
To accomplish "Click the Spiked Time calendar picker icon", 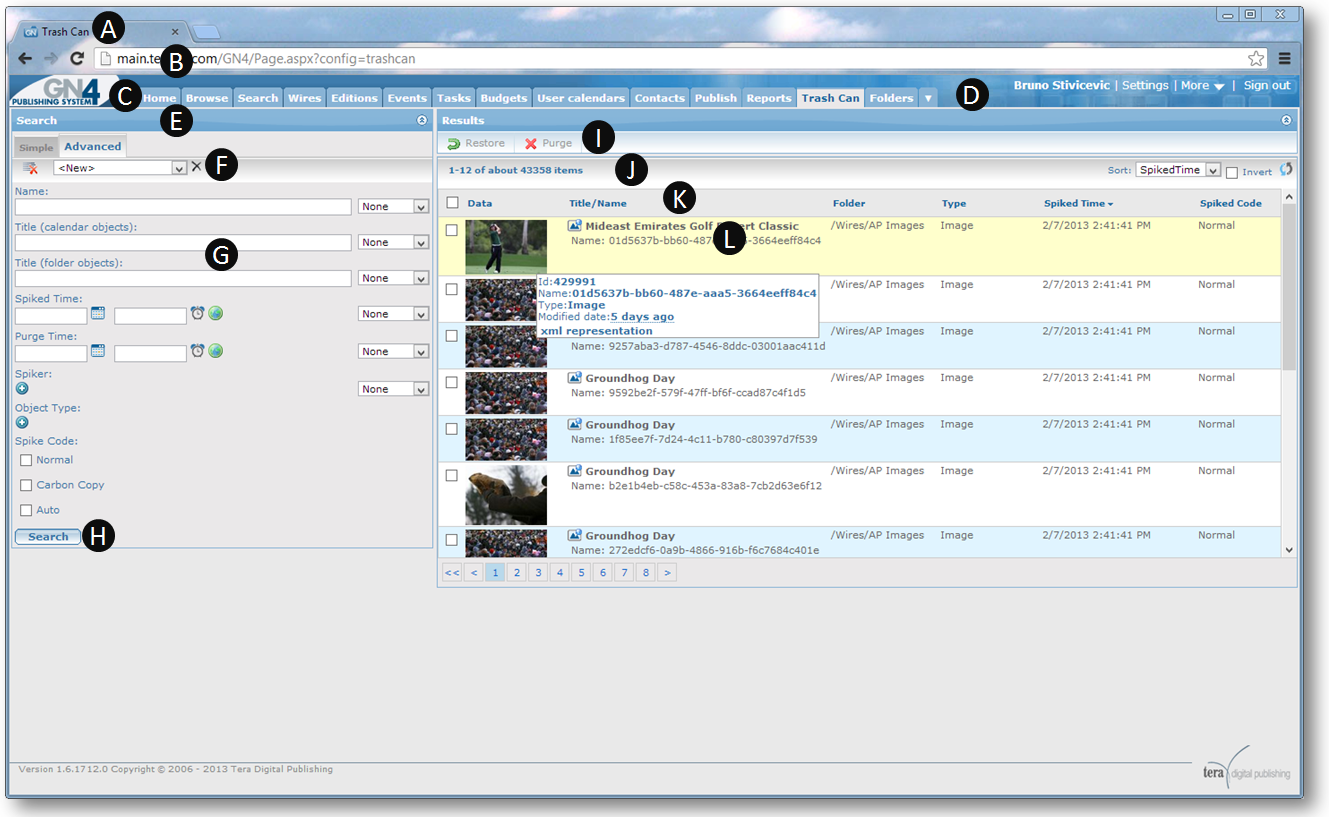I will (x=98, y=313).
